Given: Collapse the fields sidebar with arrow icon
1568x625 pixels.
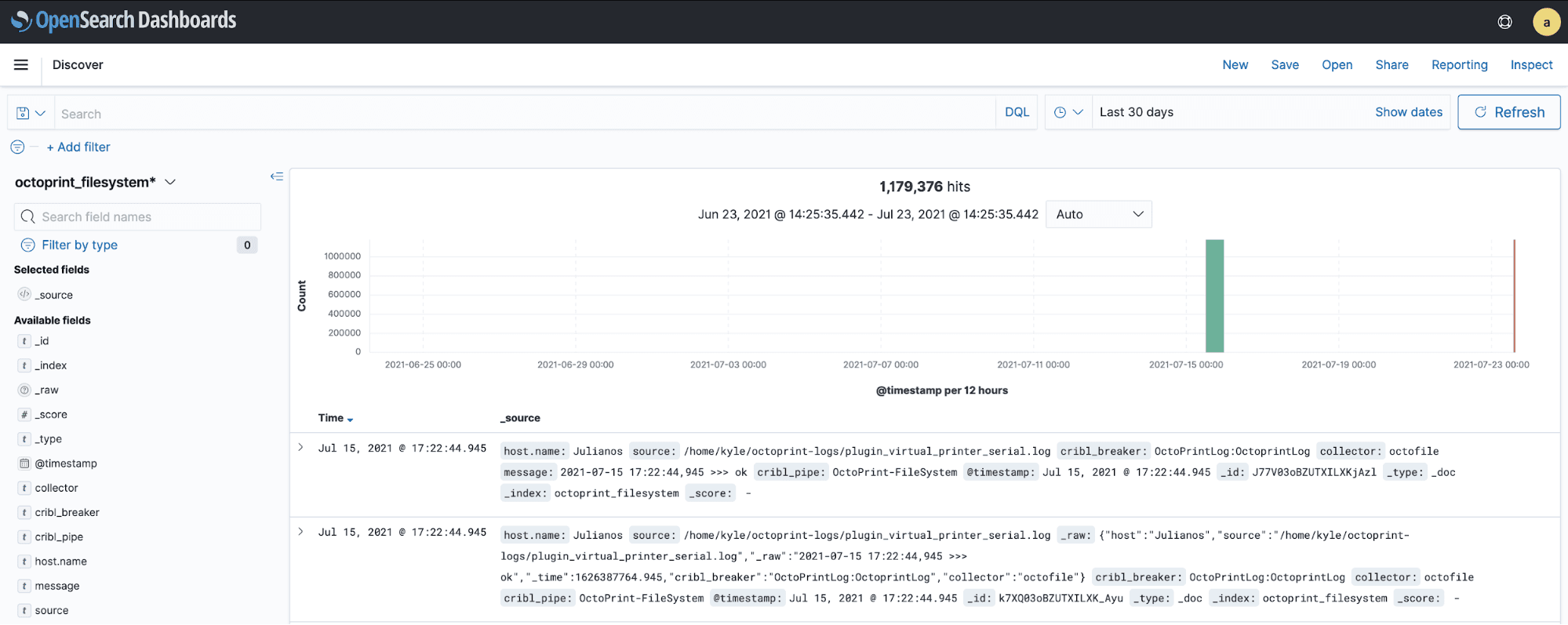Looking at the screenshot, I should [x=276, y=176].
